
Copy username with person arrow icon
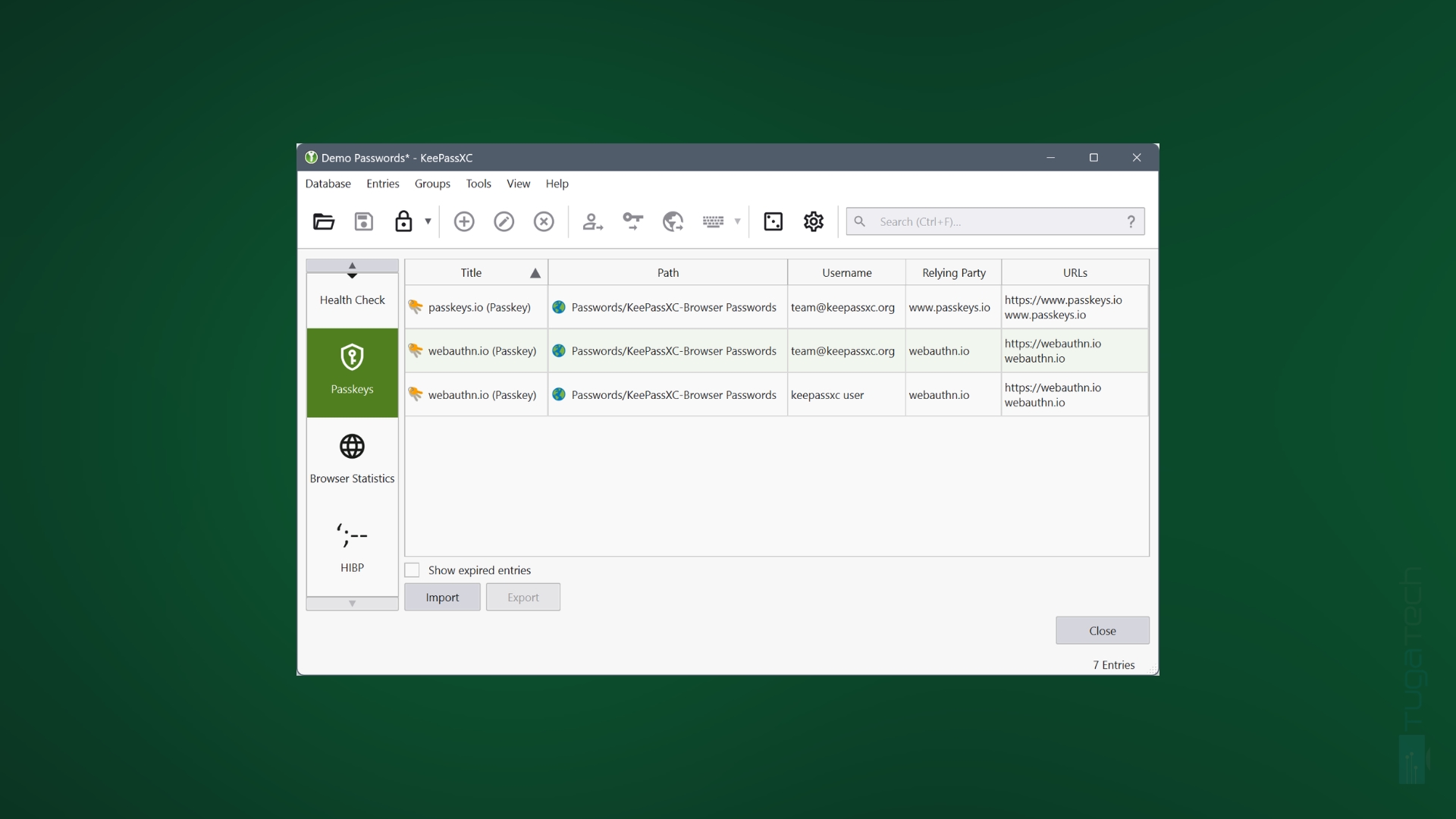[592, 221]
